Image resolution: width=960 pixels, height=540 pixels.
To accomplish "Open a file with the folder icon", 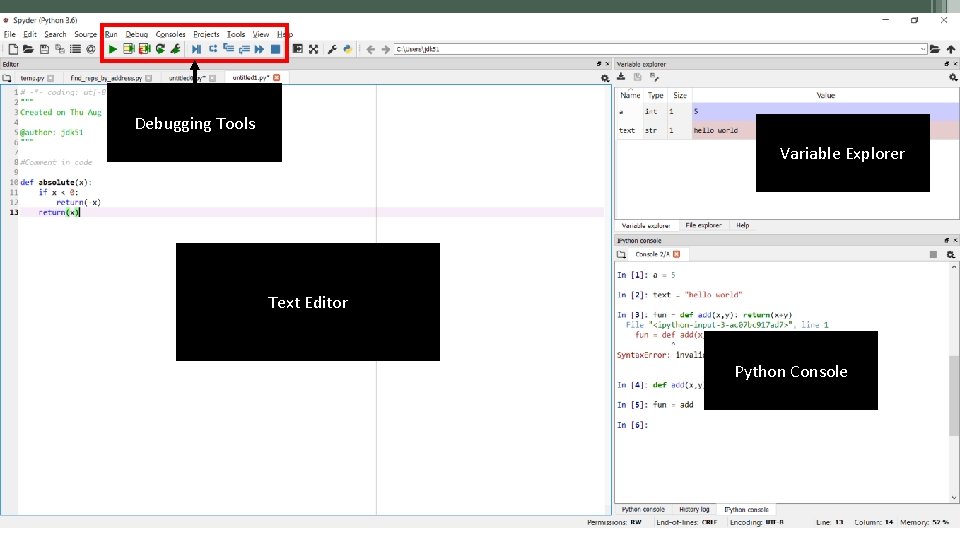I will [x=28, y=49].
